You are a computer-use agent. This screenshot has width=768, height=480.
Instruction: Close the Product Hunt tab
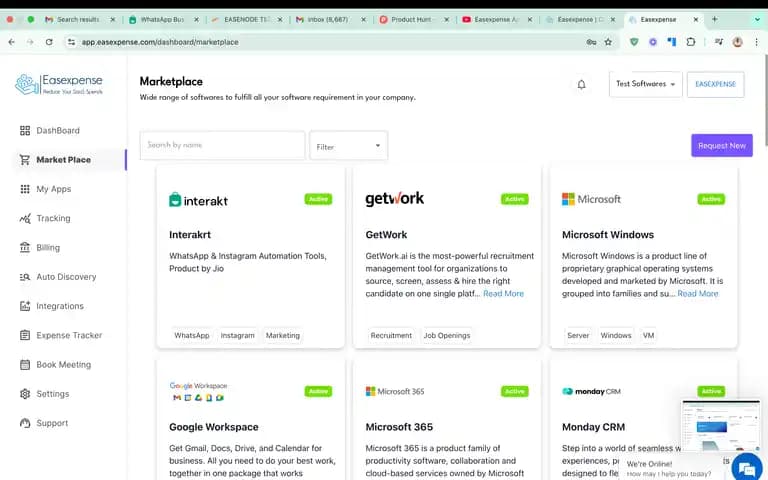click(446, 20)
